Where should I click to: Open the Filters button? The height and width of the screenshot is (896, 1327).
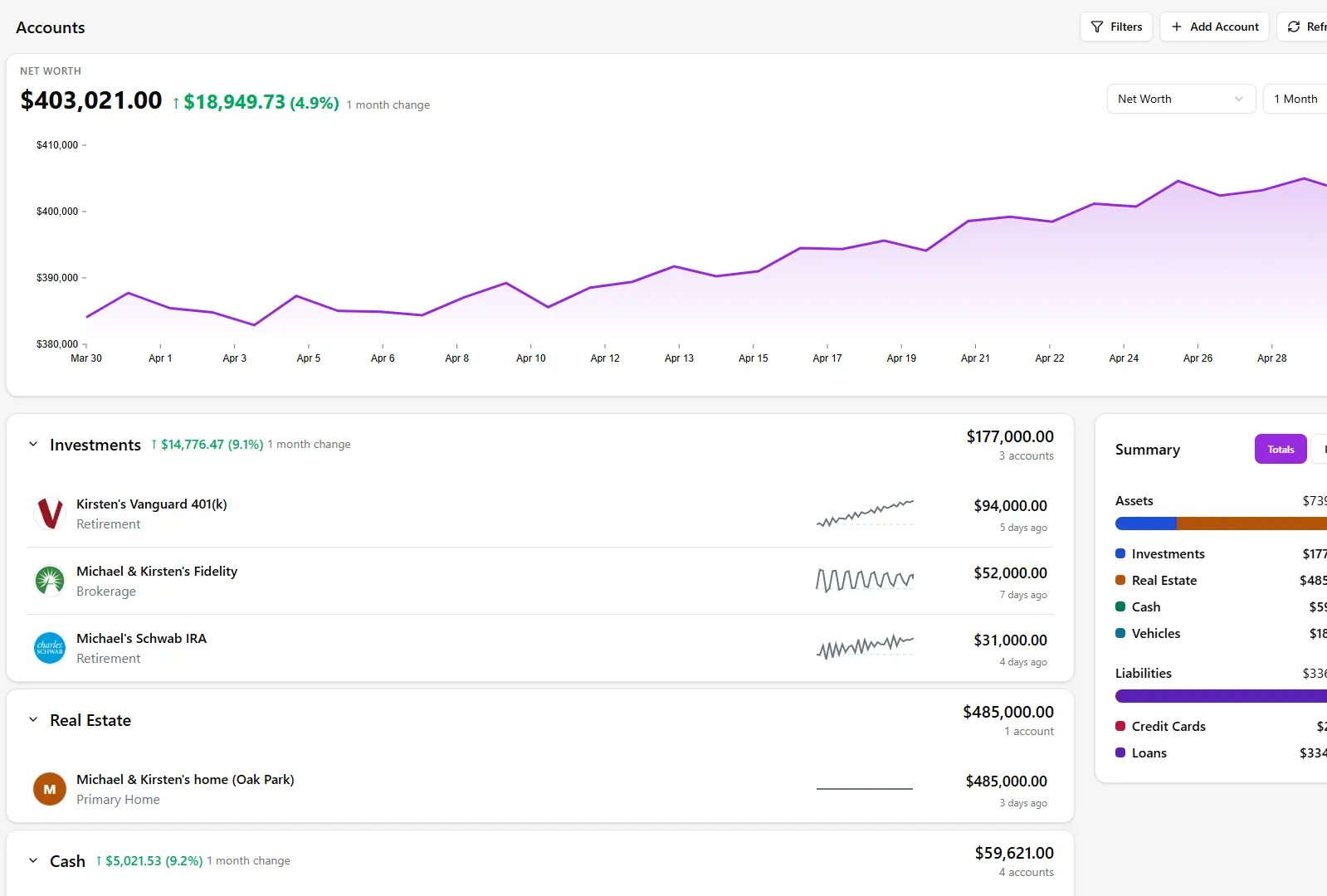click(x=1115, y=27)
